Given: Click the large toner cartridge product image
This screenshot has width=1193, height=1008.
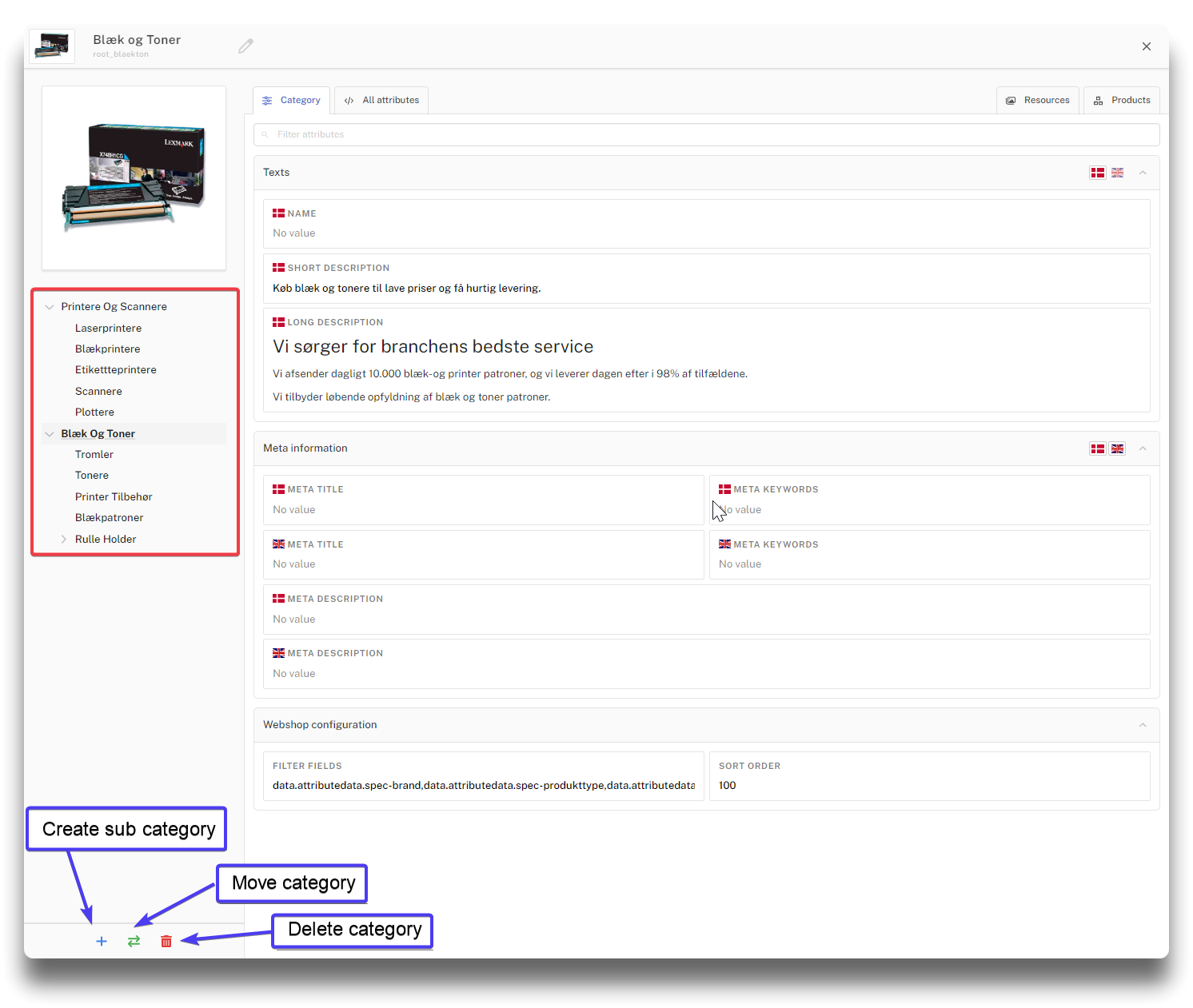Looking at the screenshot, I should pos(134,177).
